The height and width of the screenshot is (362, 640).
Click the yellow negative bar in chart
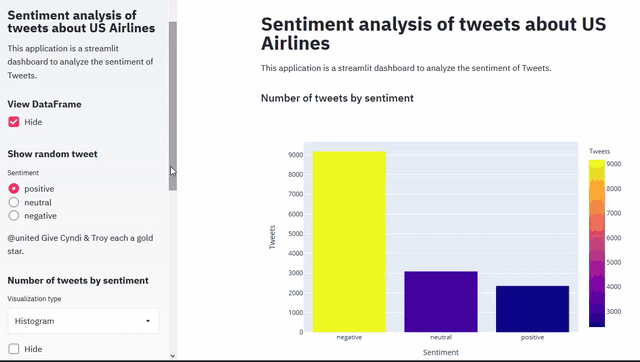(349, 242)
